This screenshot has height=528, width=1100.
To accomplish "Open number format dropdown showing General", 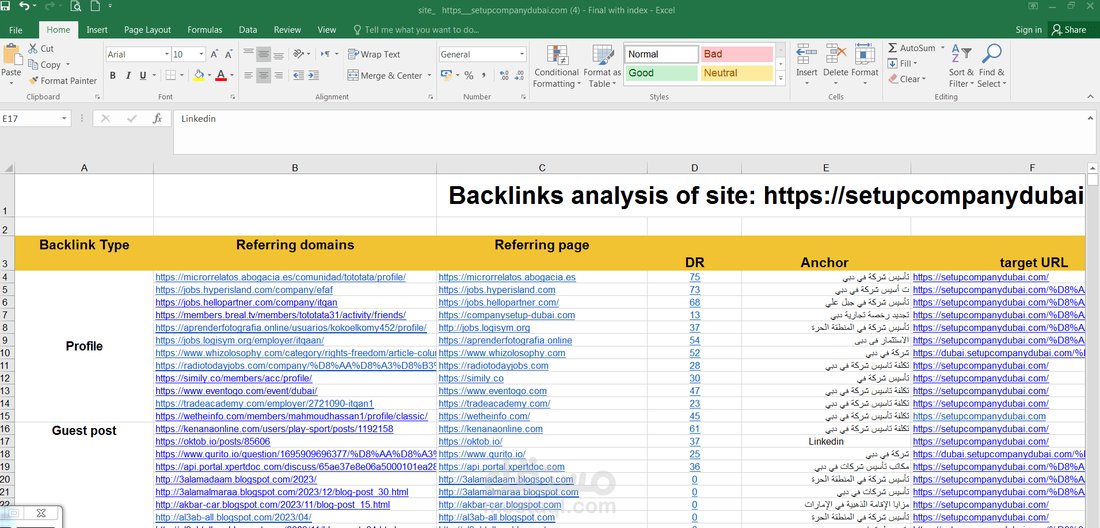I will (522, 54).
